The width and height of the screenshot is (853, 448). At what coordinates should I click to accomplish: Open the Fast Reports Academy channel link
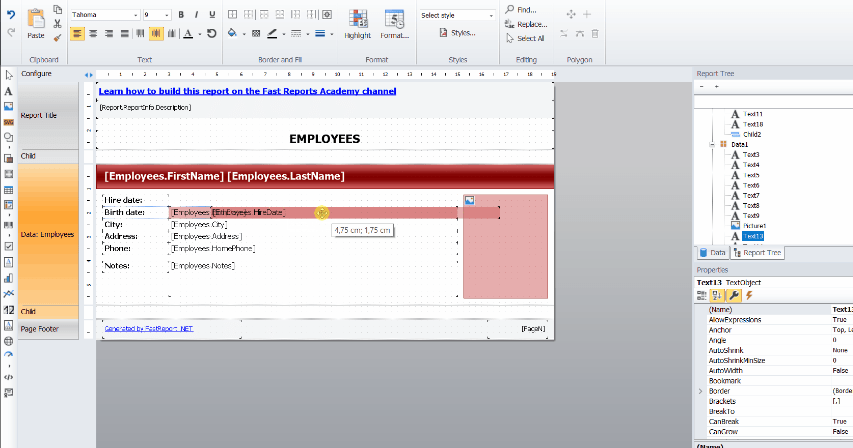248,91
